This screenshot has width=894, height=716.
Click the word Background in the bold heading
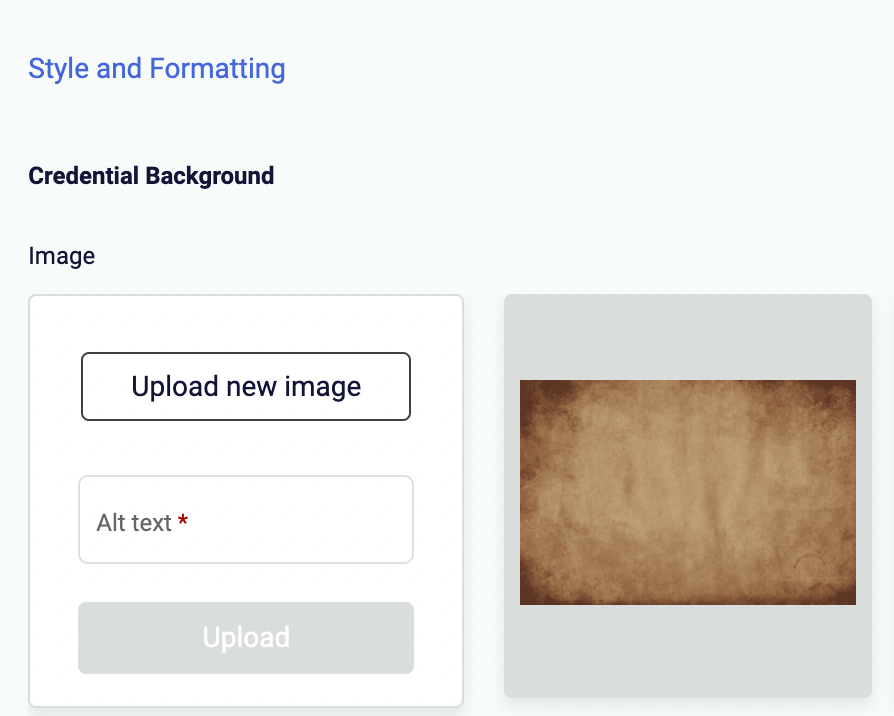pos(210,176)
